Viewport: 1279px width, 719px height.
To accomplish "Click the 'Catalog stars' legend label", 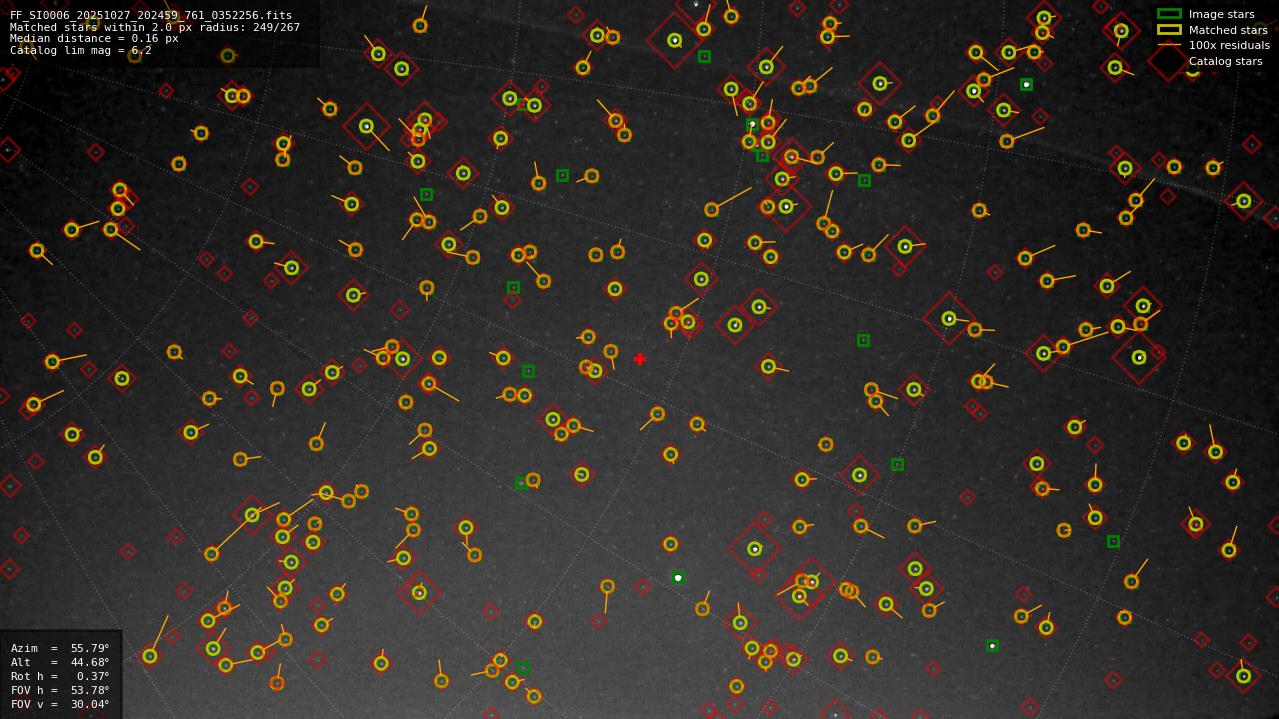I will click(x=1225, y=61).
